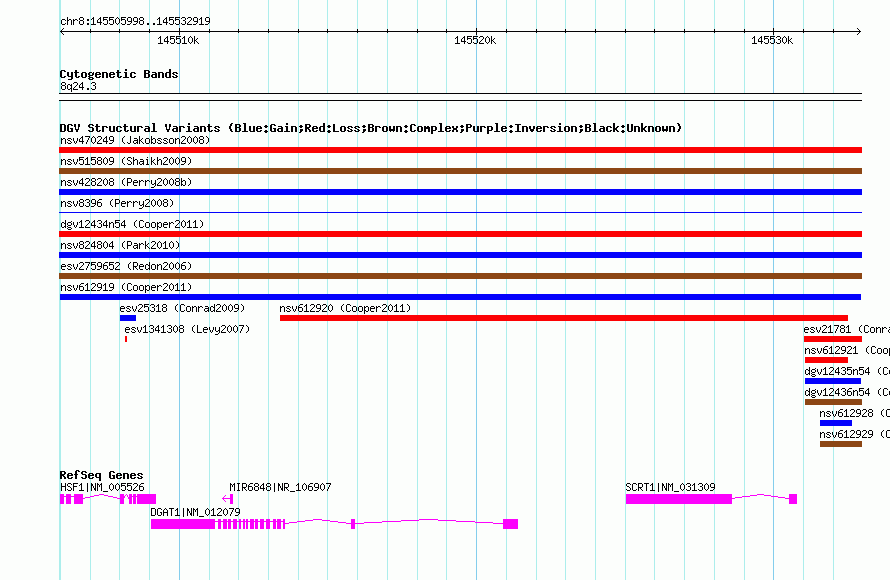The width and height of the screenshot is (890, 580).
Task: Click the MIR6848 gene arrow glyph
Action: tap(228, 499)
